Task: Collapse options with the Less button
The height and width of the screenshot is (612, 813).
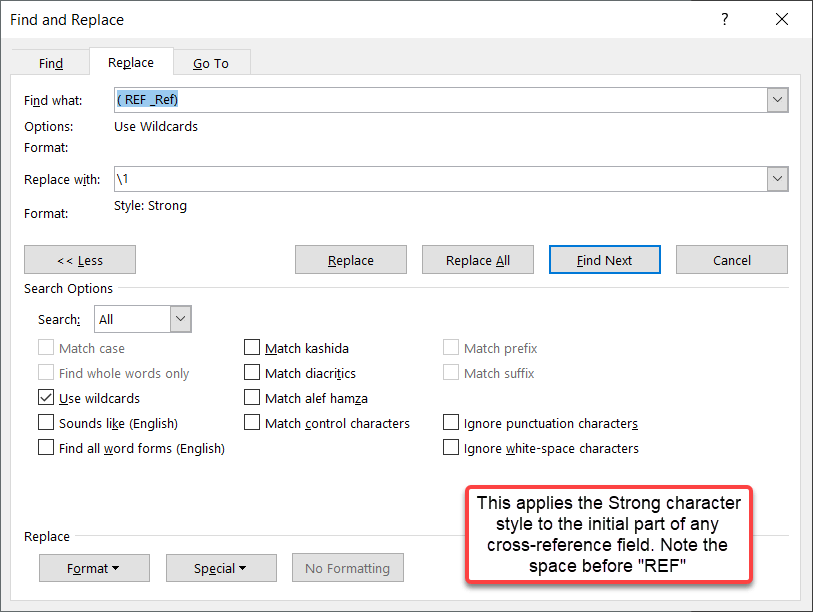Action: point(80,260)
